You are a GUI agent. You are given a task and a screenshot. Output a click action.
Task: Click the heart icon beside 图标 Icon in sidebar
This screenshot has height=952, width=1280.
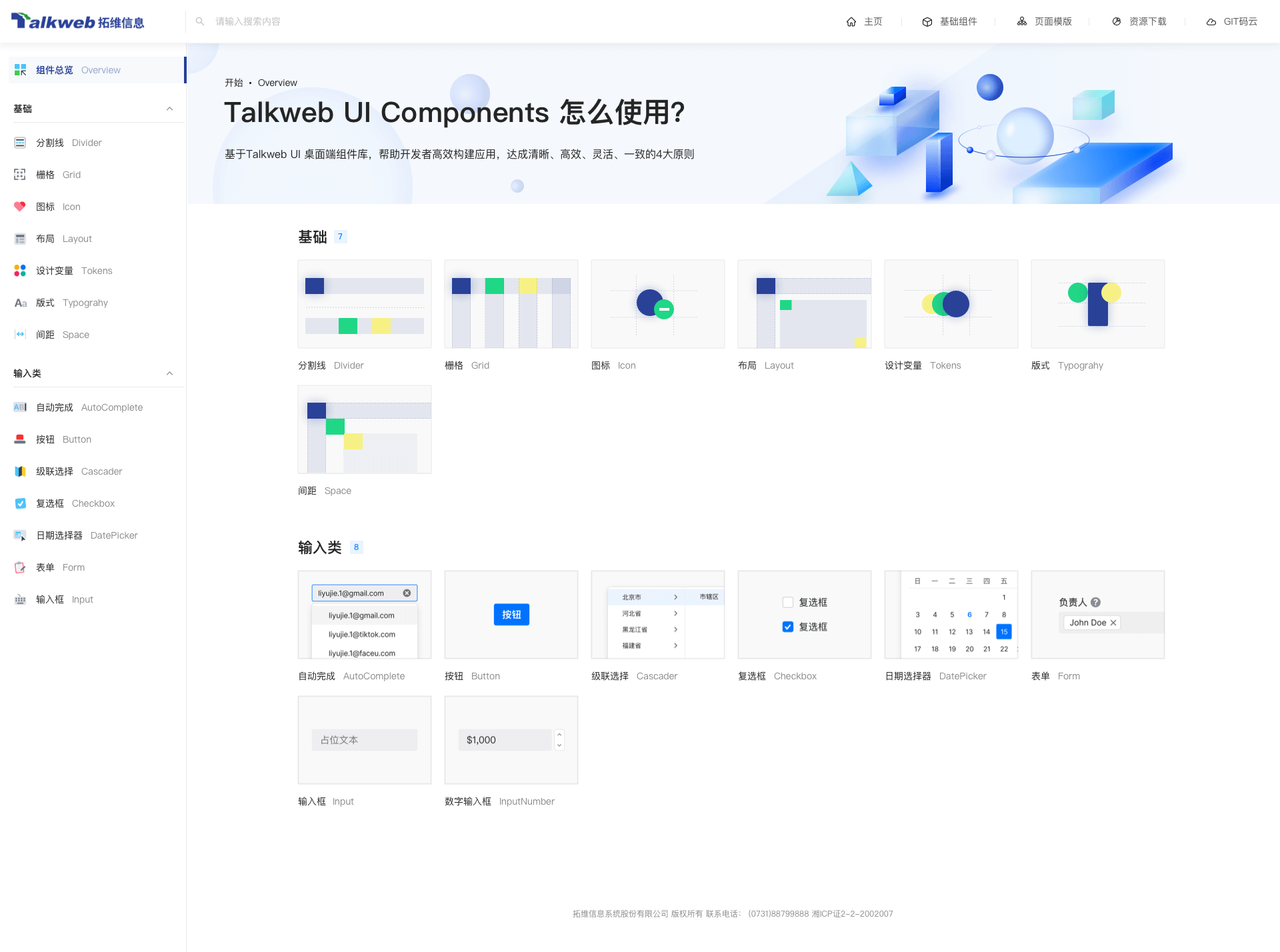20,207
